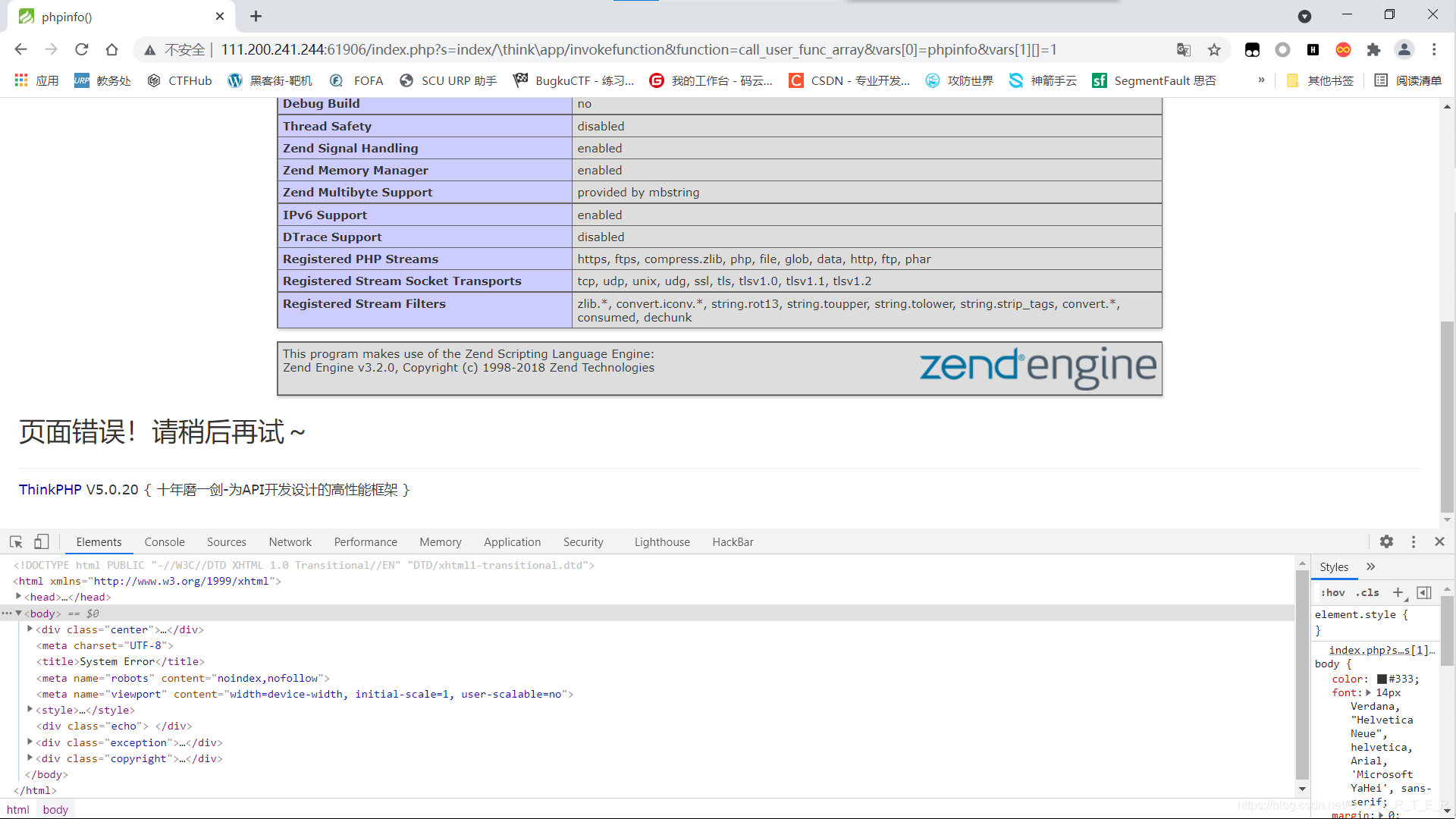Expand the head element node
This screenshot has height=819, width=1456.
19,597
